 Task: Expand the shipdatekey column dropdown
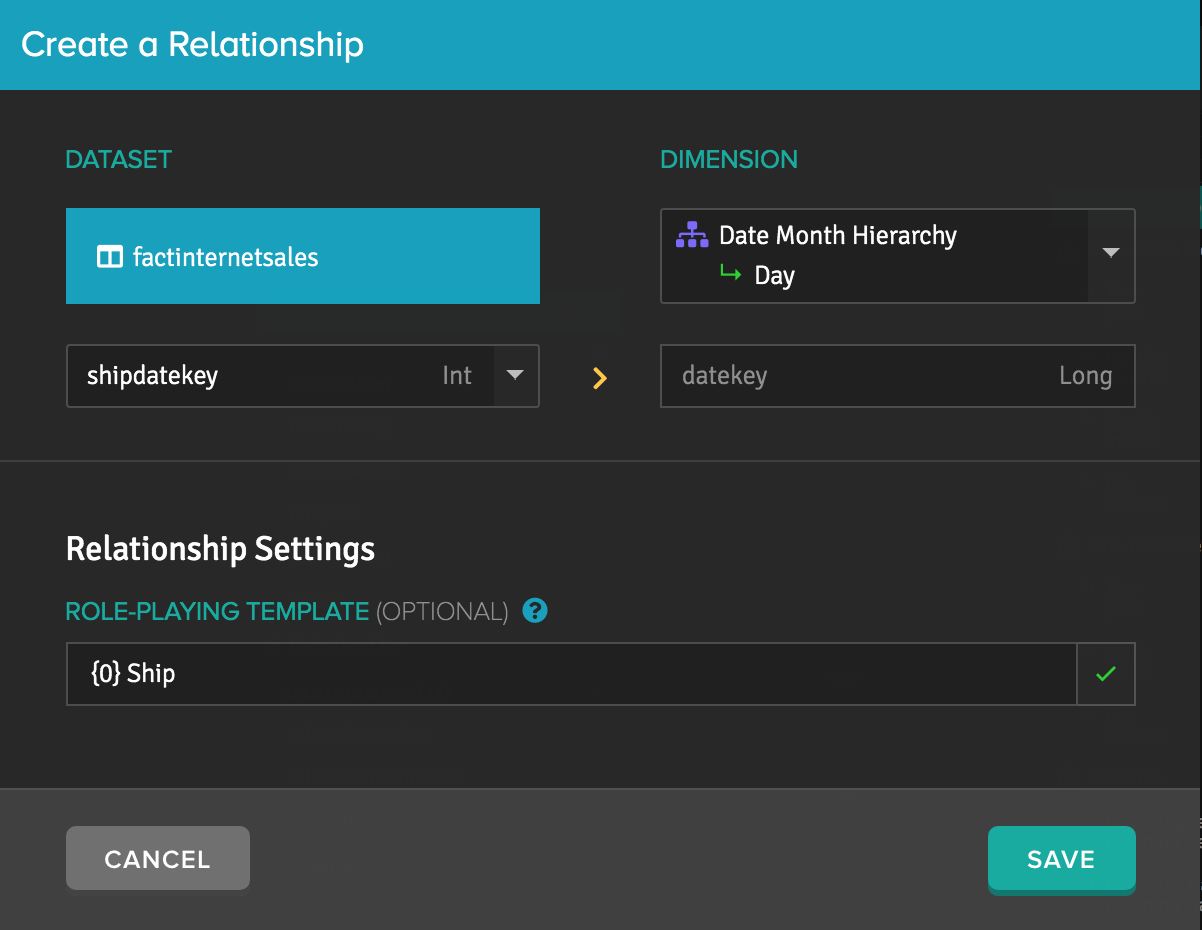[x=515, y=375]
